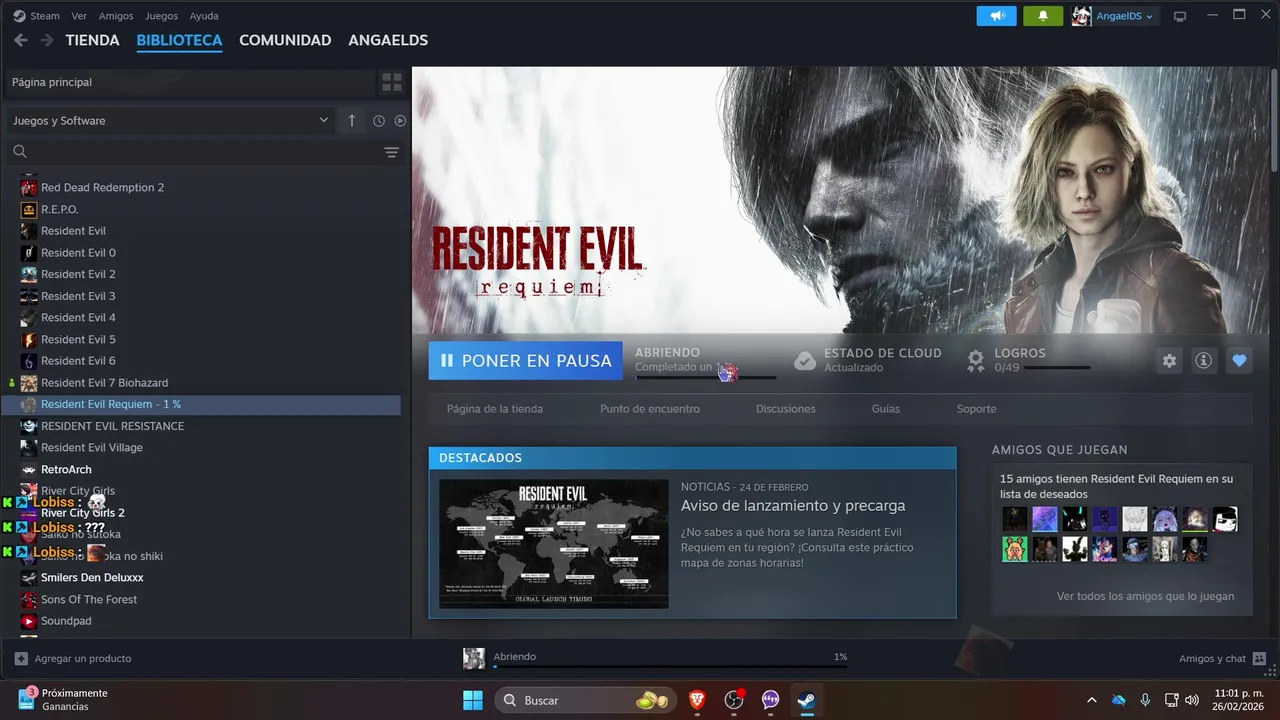Open the Discusiones link
This screenshot has height=720, width=1280.
point(786,409)
